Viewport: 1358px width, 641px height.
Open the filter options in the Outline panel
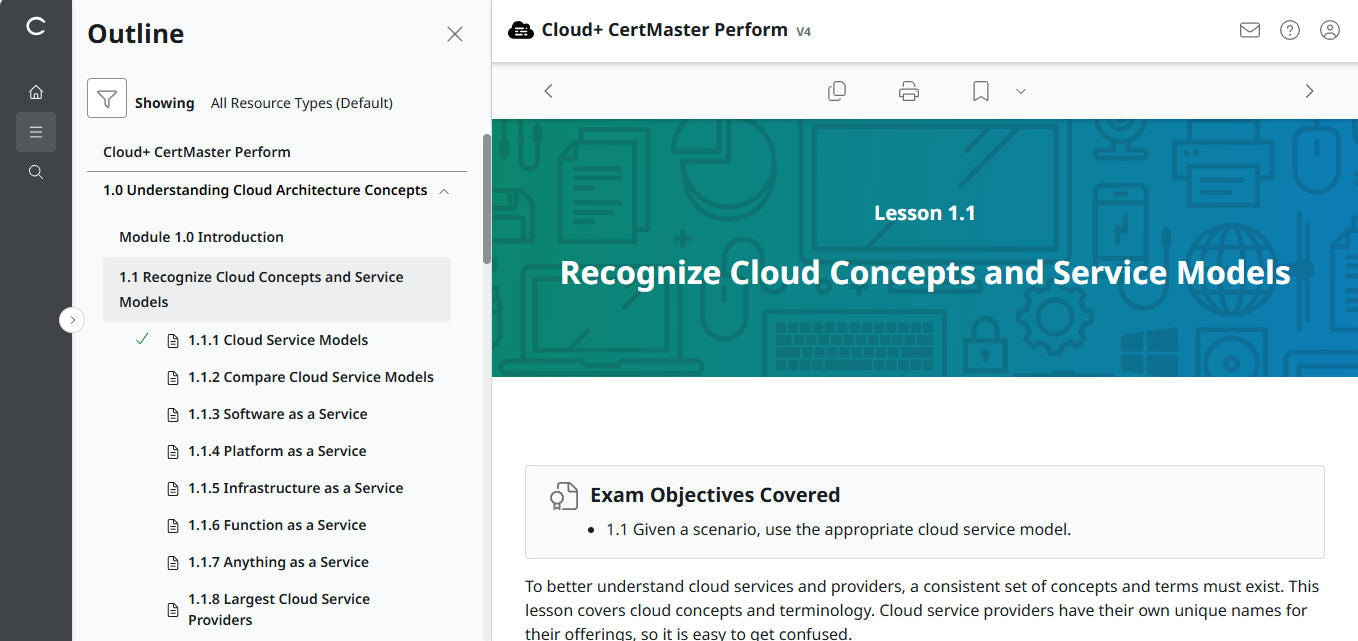tap(106, 98)
